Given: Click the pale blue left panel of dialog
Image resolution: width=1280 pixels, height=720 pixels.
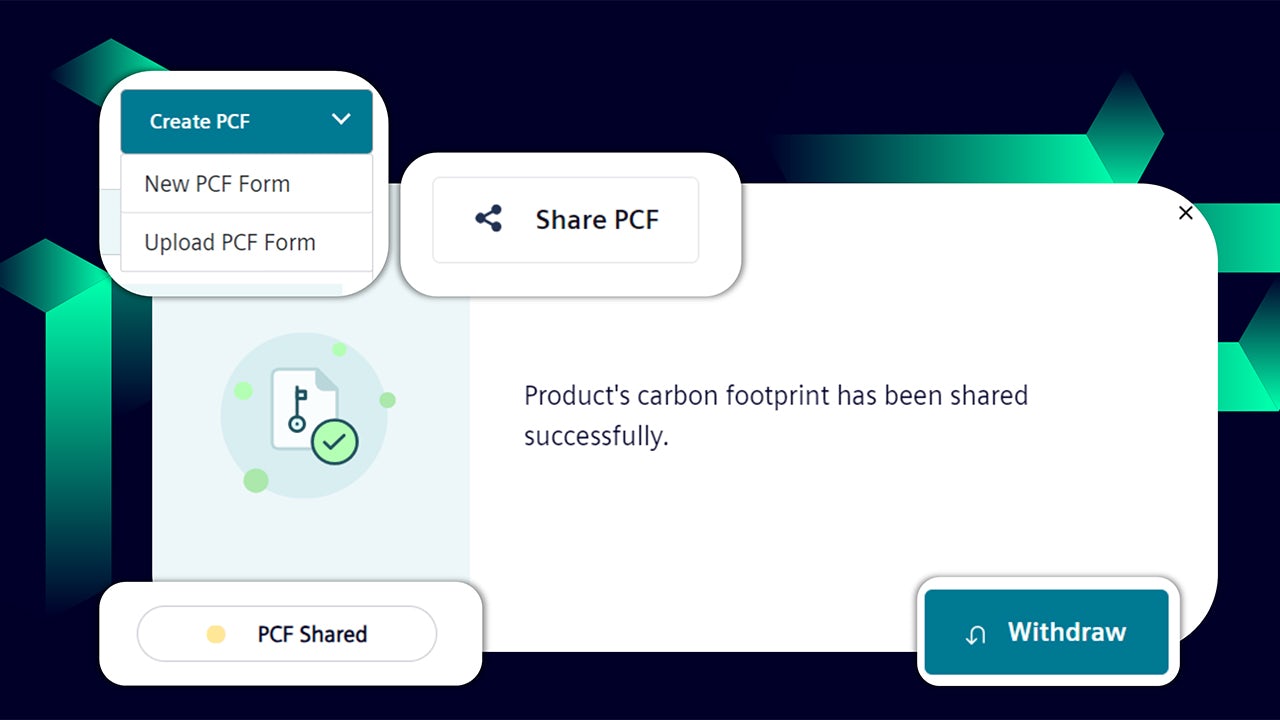Looking at the screenshot, I should pyautogui.click(x=310, y=540).
